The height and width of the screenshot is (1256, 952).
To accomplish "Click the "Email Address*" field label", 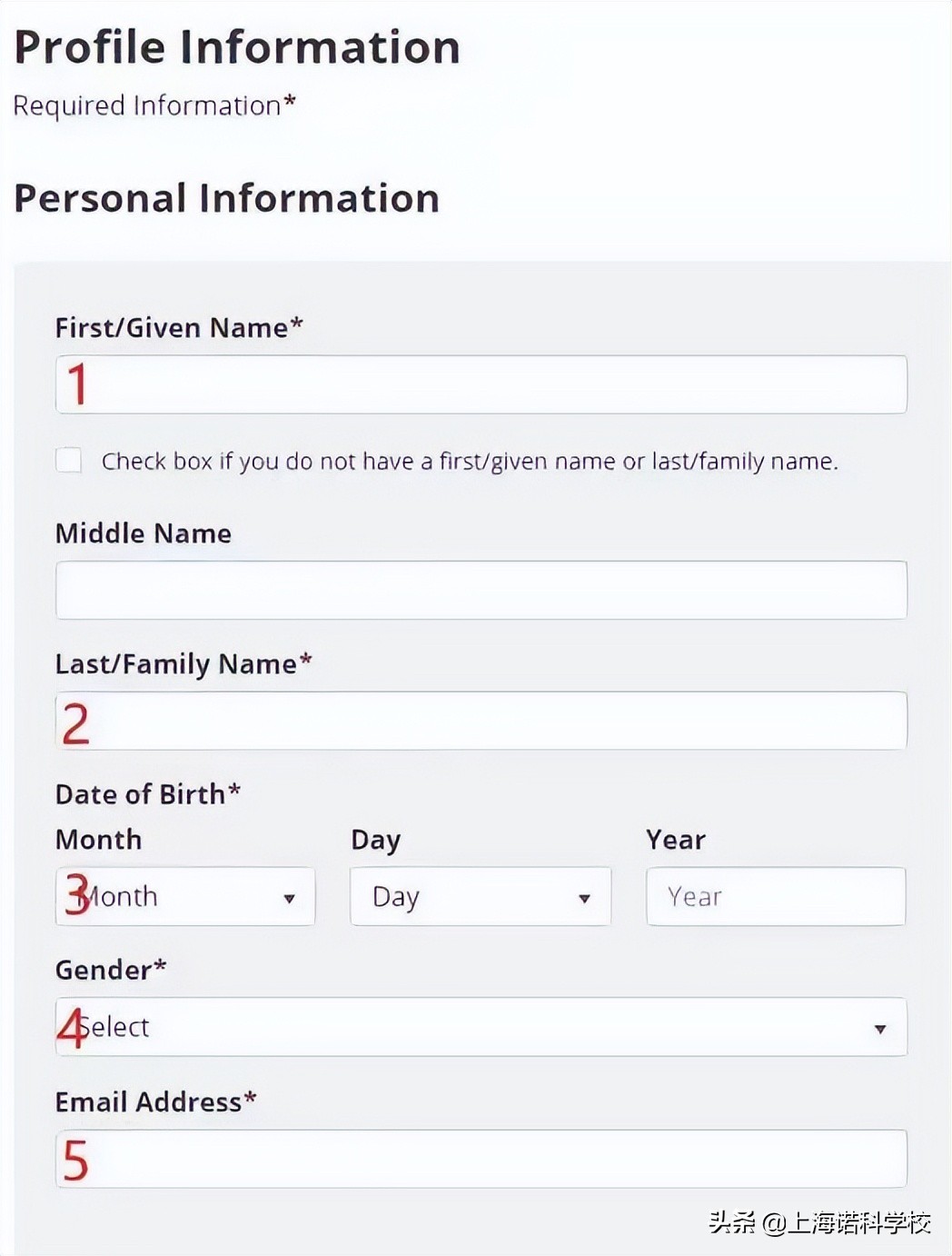I will click(156, 1102).
